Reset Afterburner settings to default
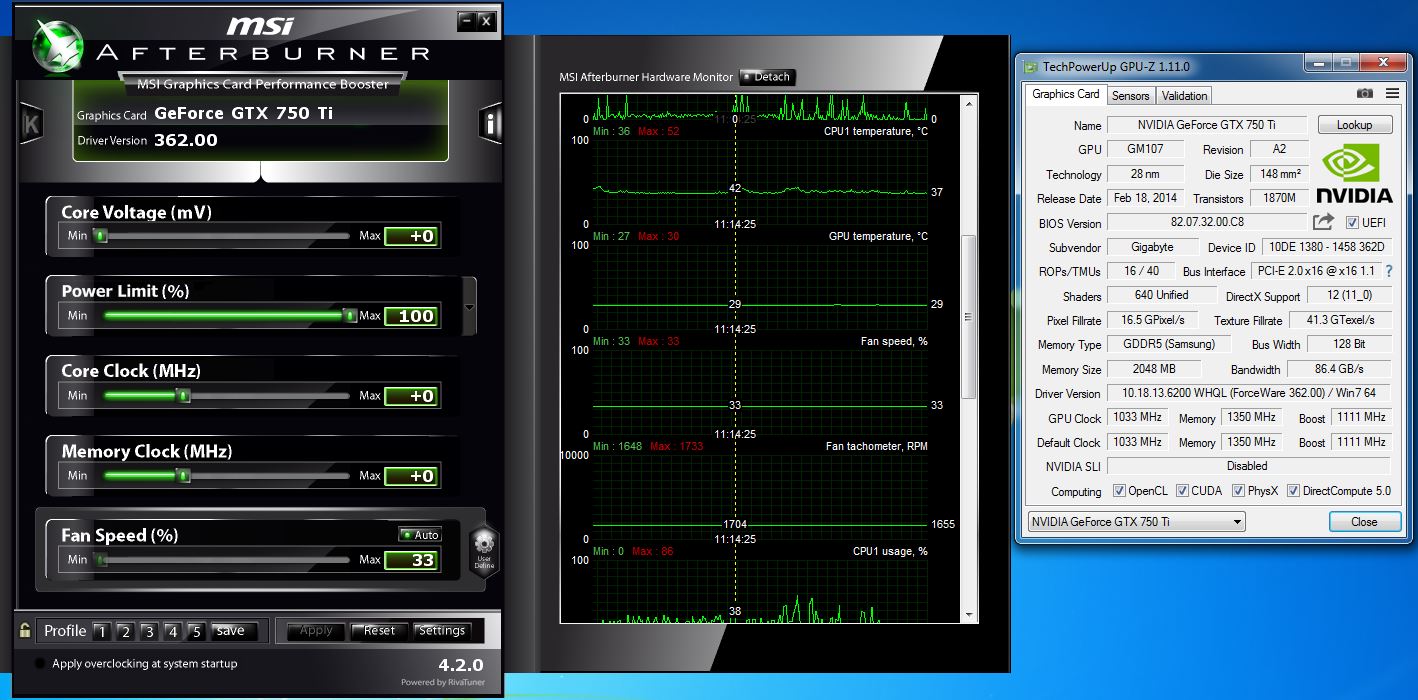The height and width of the screenshot is (700, 1418). pyautogui.click(x=379, y=631)
